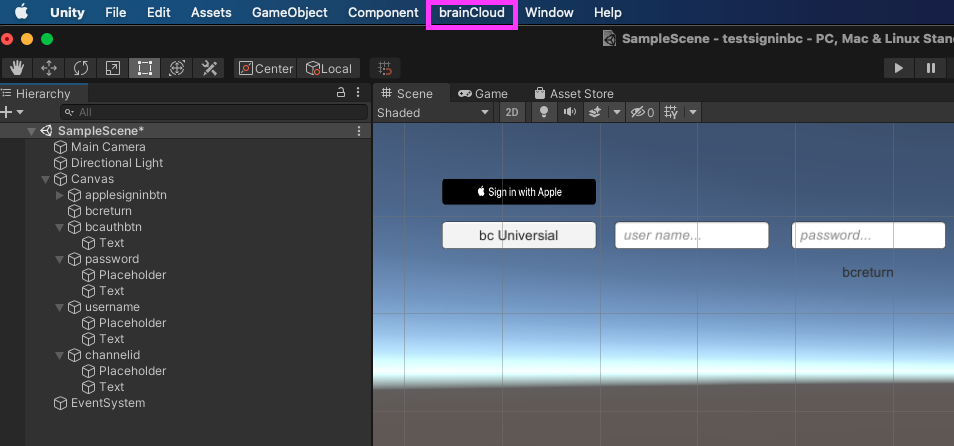Click the Sign in with Apple button
This screenshot has width=954, height=446.
point(519,192)
